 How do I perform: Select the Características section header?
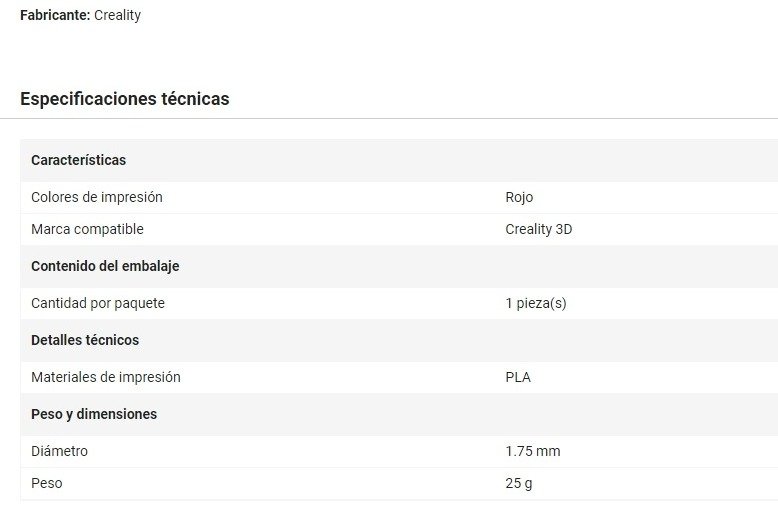coord(78,160)
